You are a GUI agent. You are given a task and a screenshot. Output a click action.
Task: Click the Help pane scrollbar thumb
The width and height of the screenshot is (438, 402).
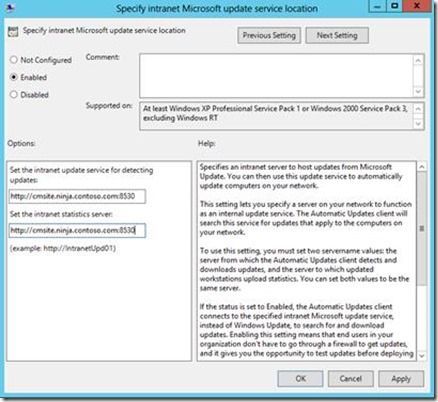pos(422,229)
